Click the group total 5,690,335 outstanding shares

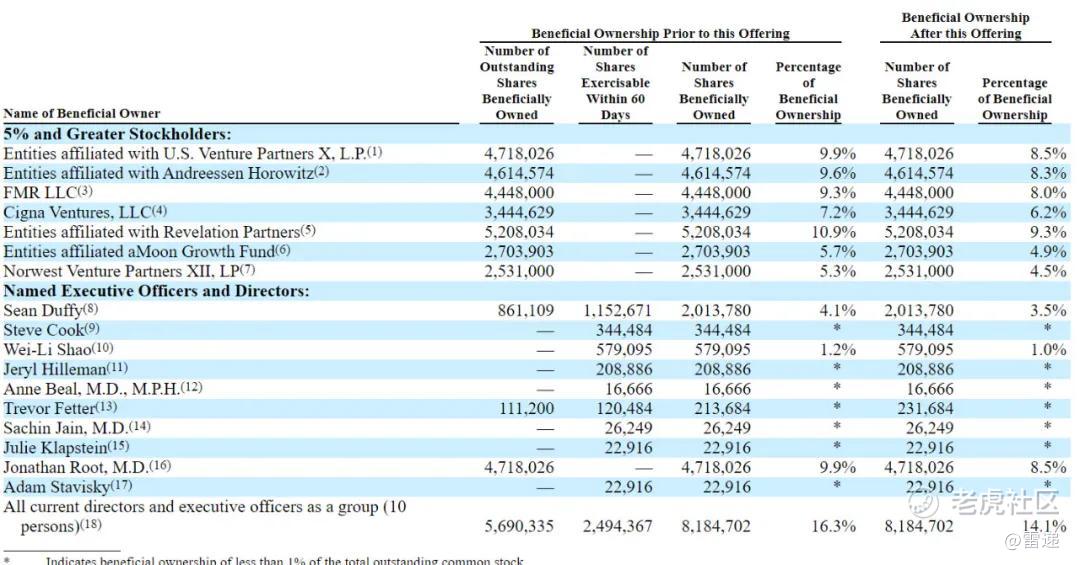tap(519, 527)
